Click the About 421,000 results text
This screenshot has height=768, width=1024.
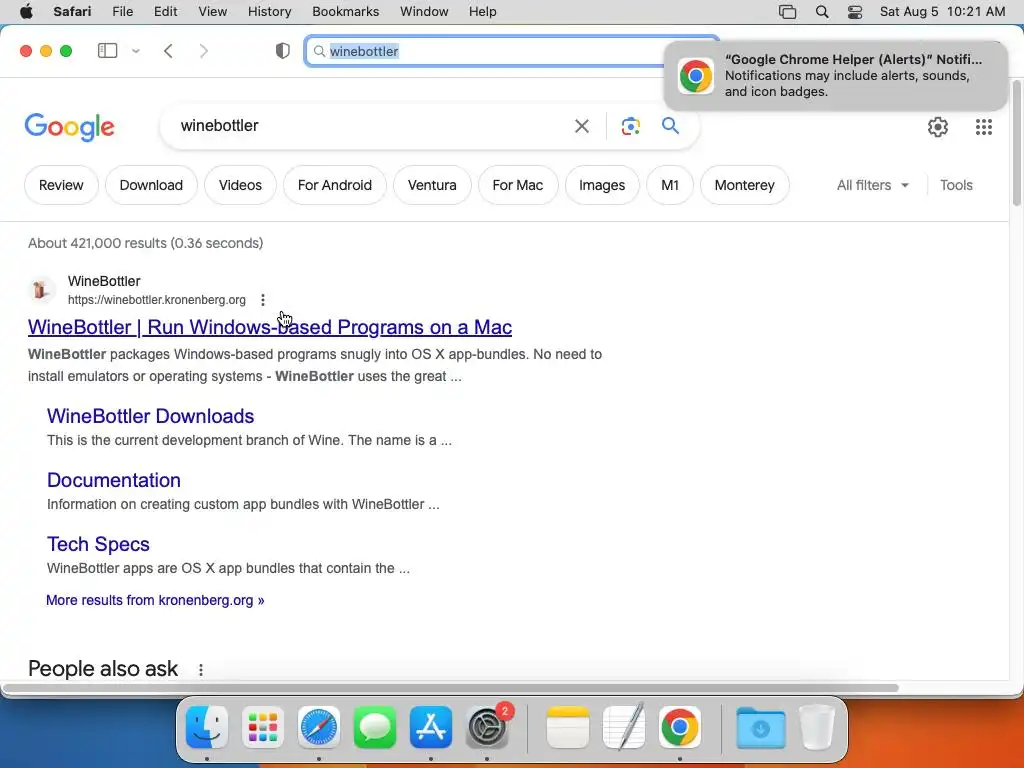[146, 243]
